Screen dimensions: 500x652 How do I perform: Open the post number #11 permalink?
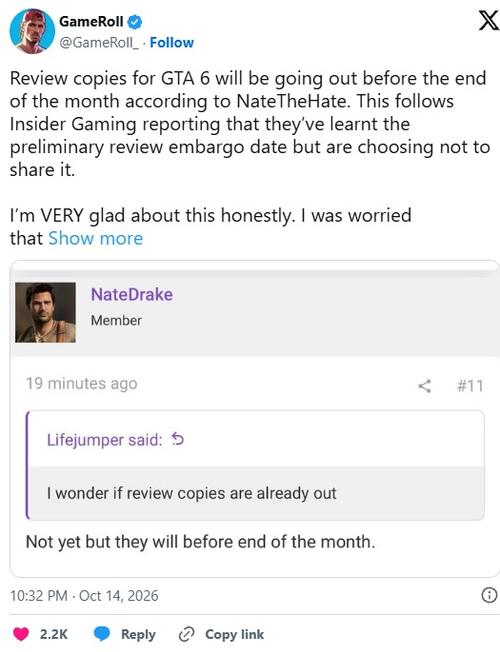470,386
